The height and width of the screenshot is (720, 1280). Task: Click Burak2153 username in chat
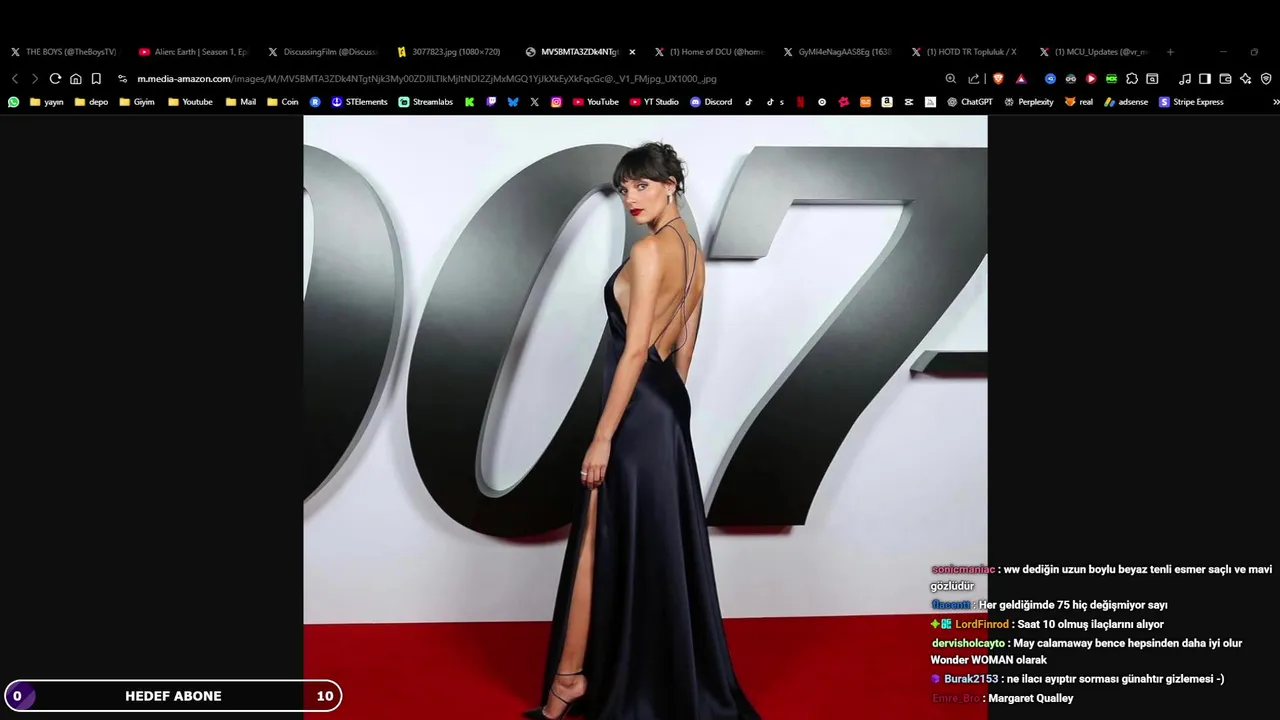click(x=971, y=679)
